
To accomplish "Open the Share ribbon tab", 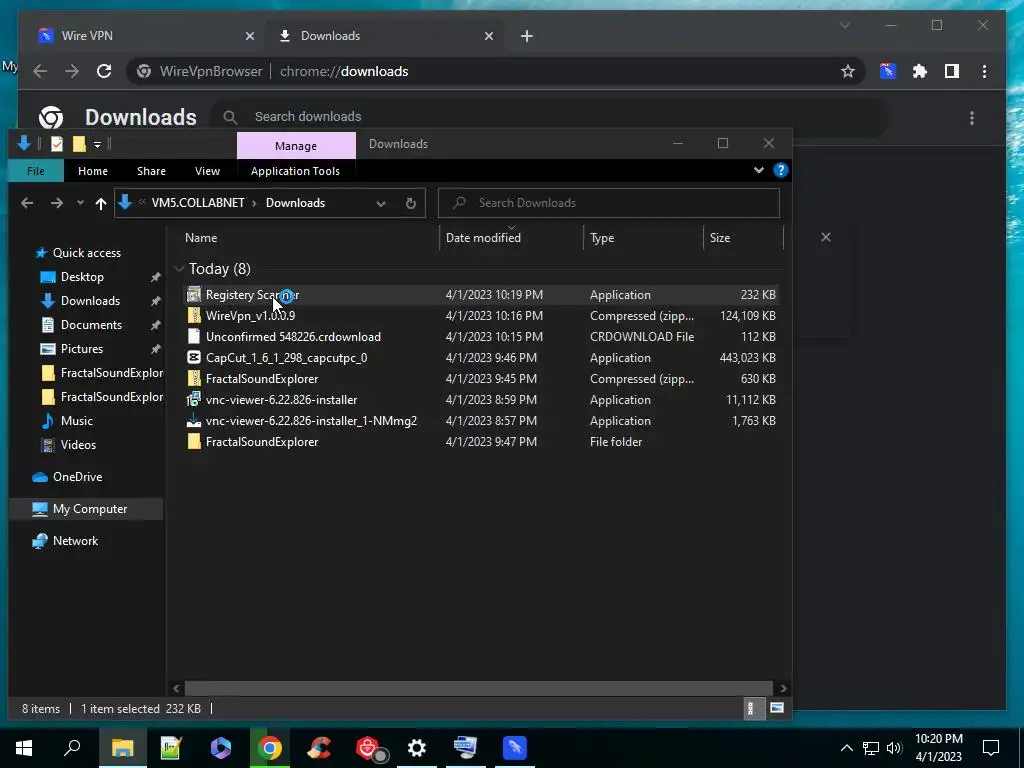I will pos(151,171).
